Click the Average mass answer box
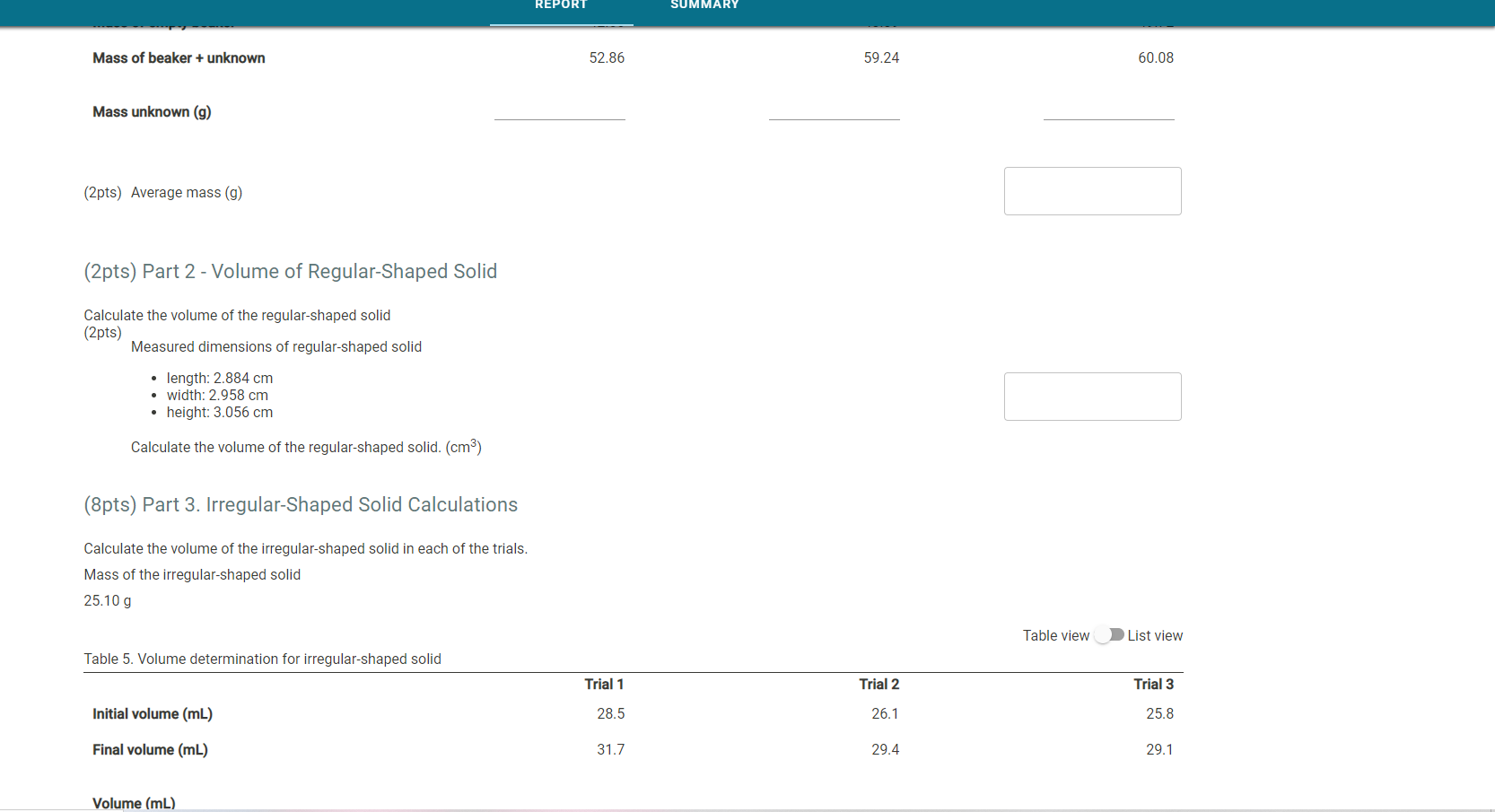Screen dimensions: 1495x812 click(1092, 191)
